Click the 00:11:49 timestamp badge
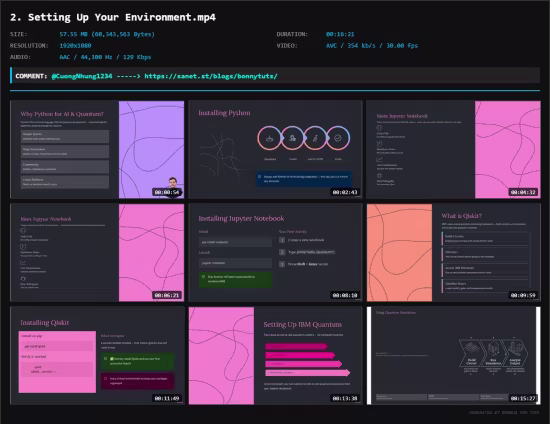The width and height of the screenshot is (550, 424). [167, 398]
